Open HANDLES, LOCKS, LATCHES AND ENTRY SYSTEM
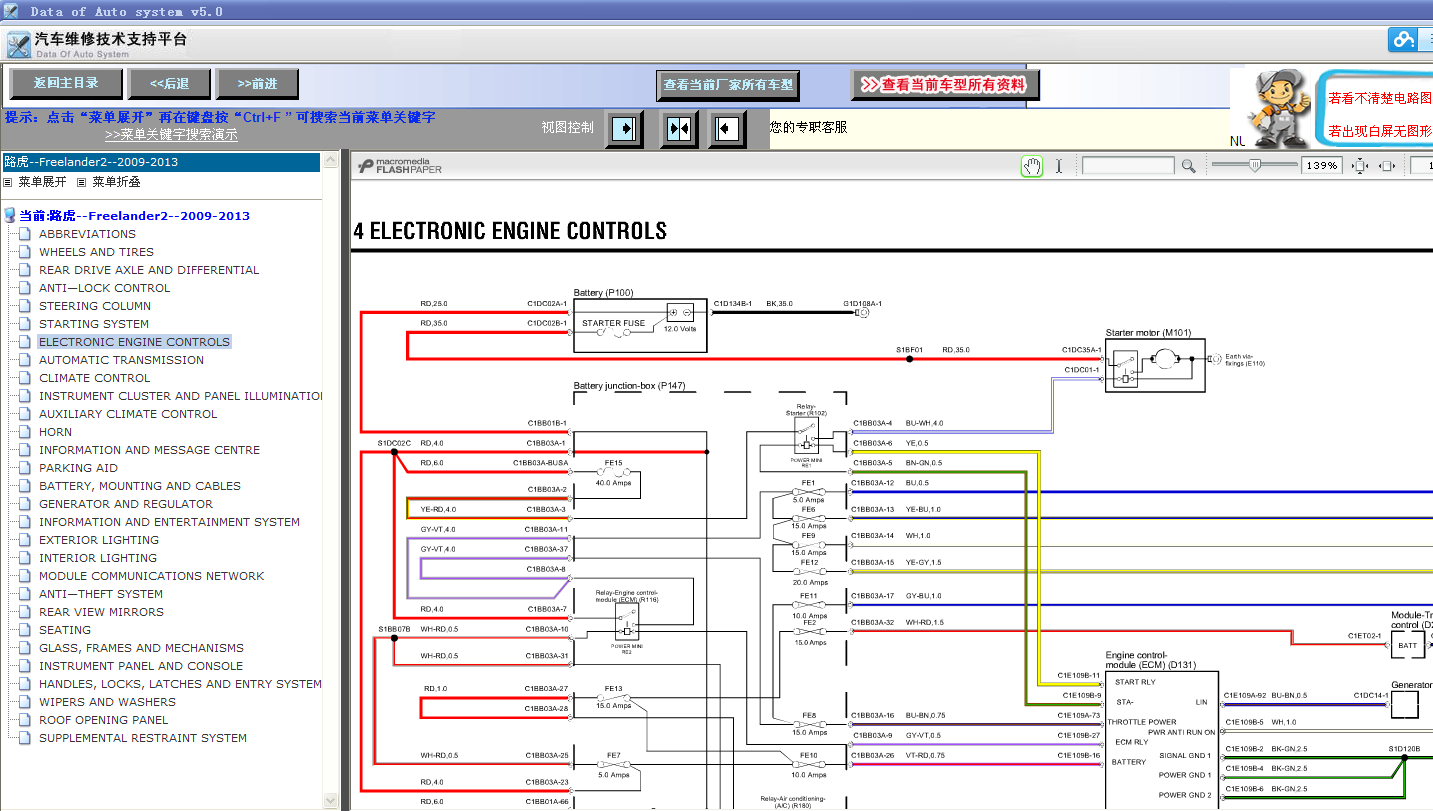Viewport: 1433px width, 811px height. 180,684
